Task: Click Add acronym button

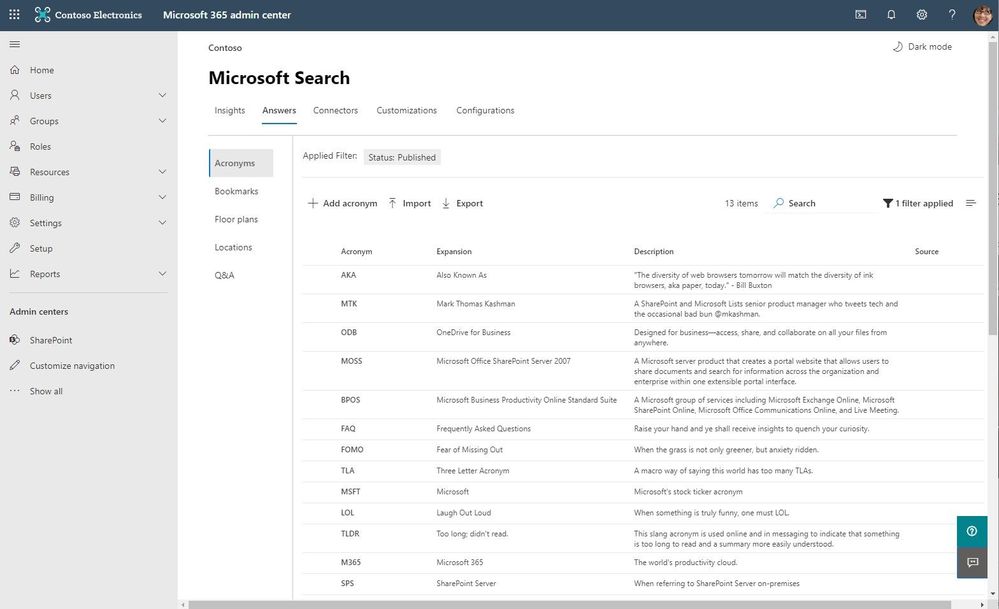Action: (342, 203)
